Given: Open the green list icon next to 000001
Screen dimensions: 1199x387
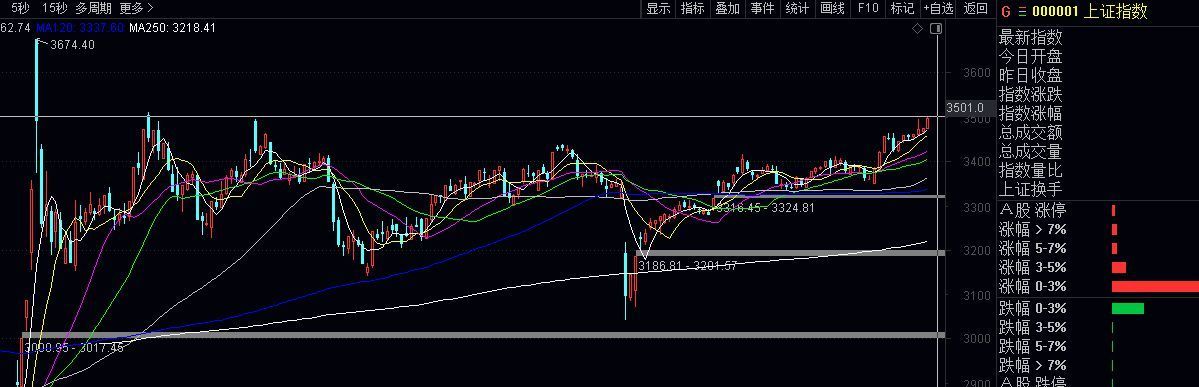Looking at the screenshot, I should 1022,11.
